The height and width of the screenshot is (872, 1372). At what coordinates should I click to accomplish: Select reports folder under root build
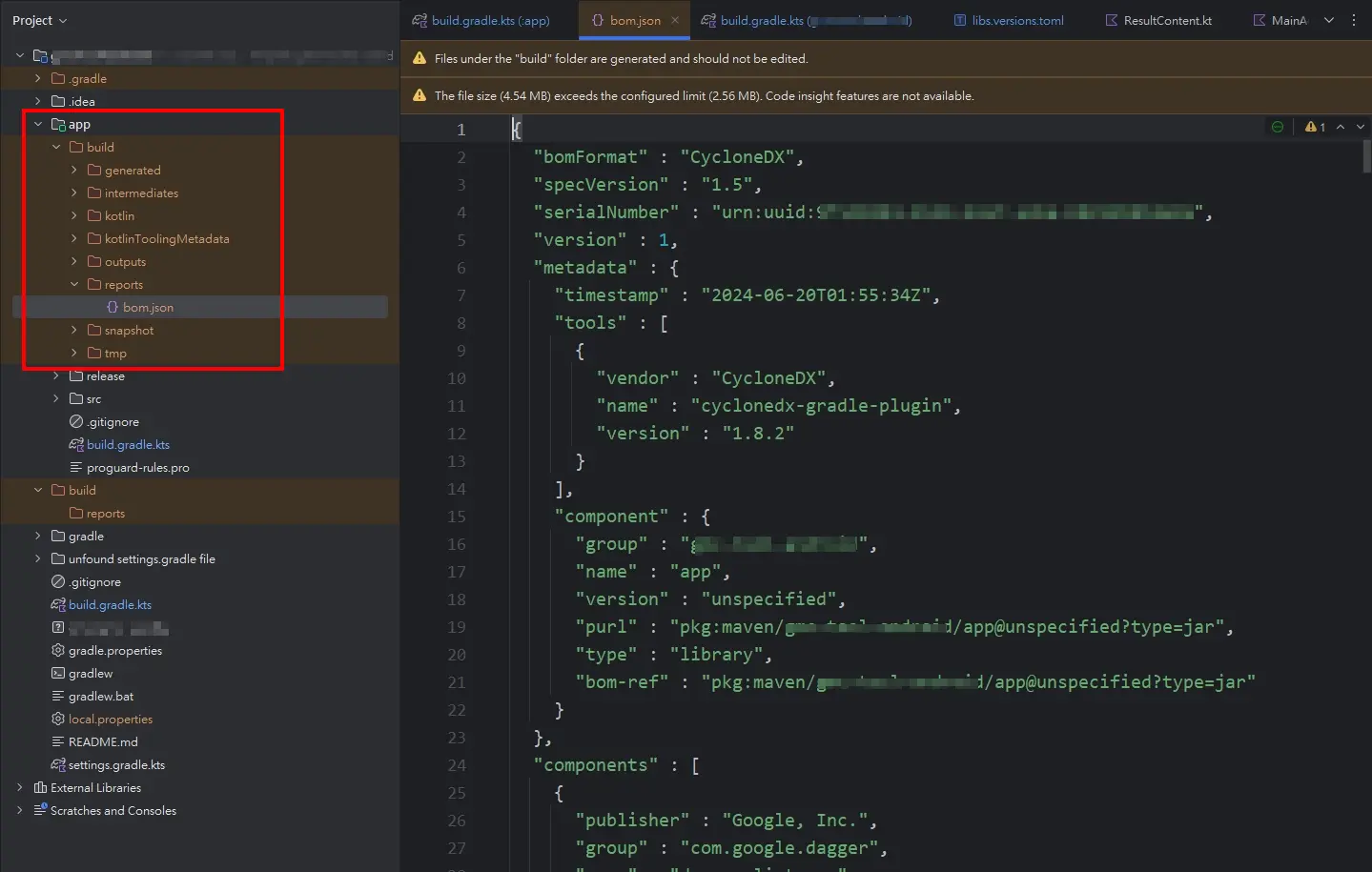pyautogui.click(x=105, y=513)
